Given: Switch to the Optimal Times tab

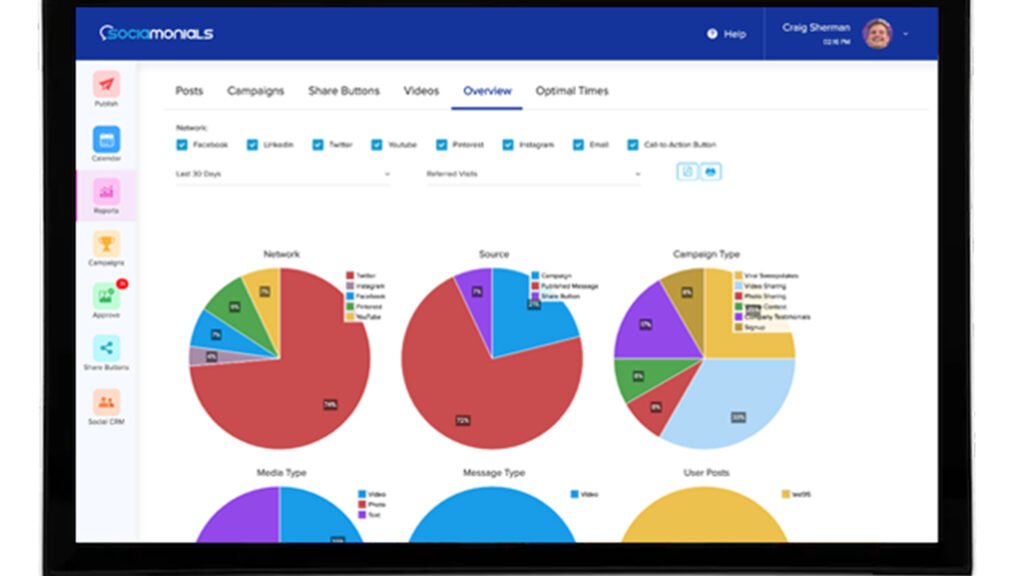Looking at the screenshot, I should 572,91.
